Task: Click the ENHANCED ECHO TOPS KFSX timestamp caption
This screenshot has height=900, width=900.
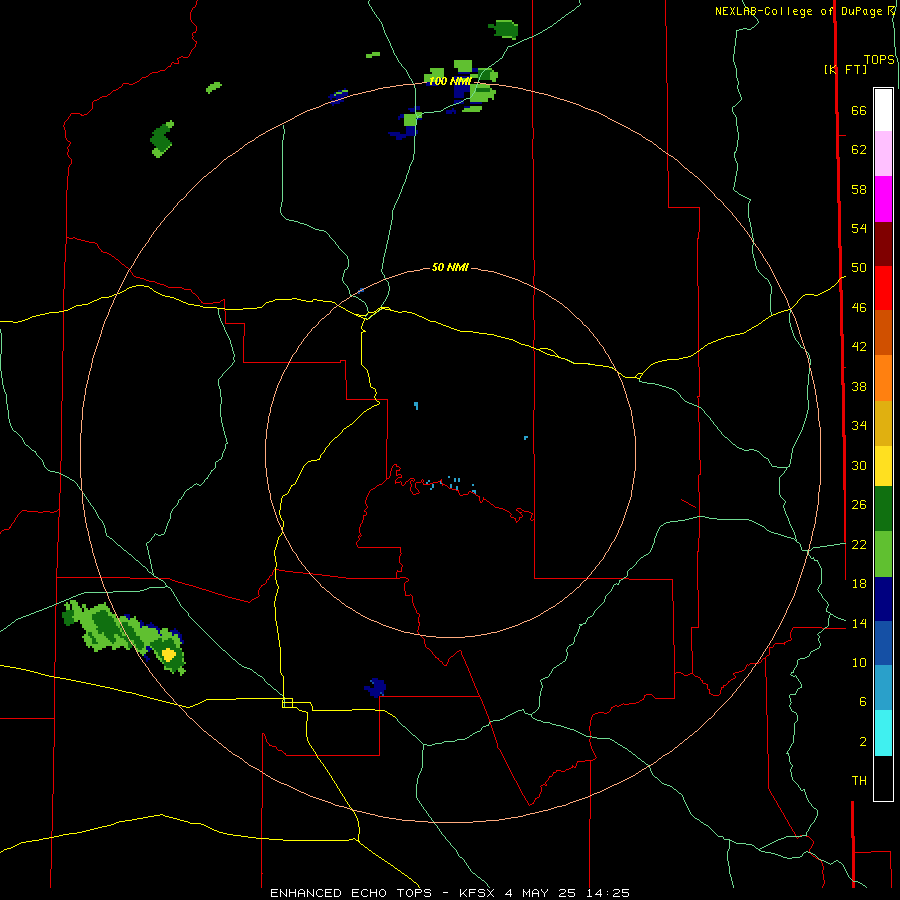Action: point(450,893)
